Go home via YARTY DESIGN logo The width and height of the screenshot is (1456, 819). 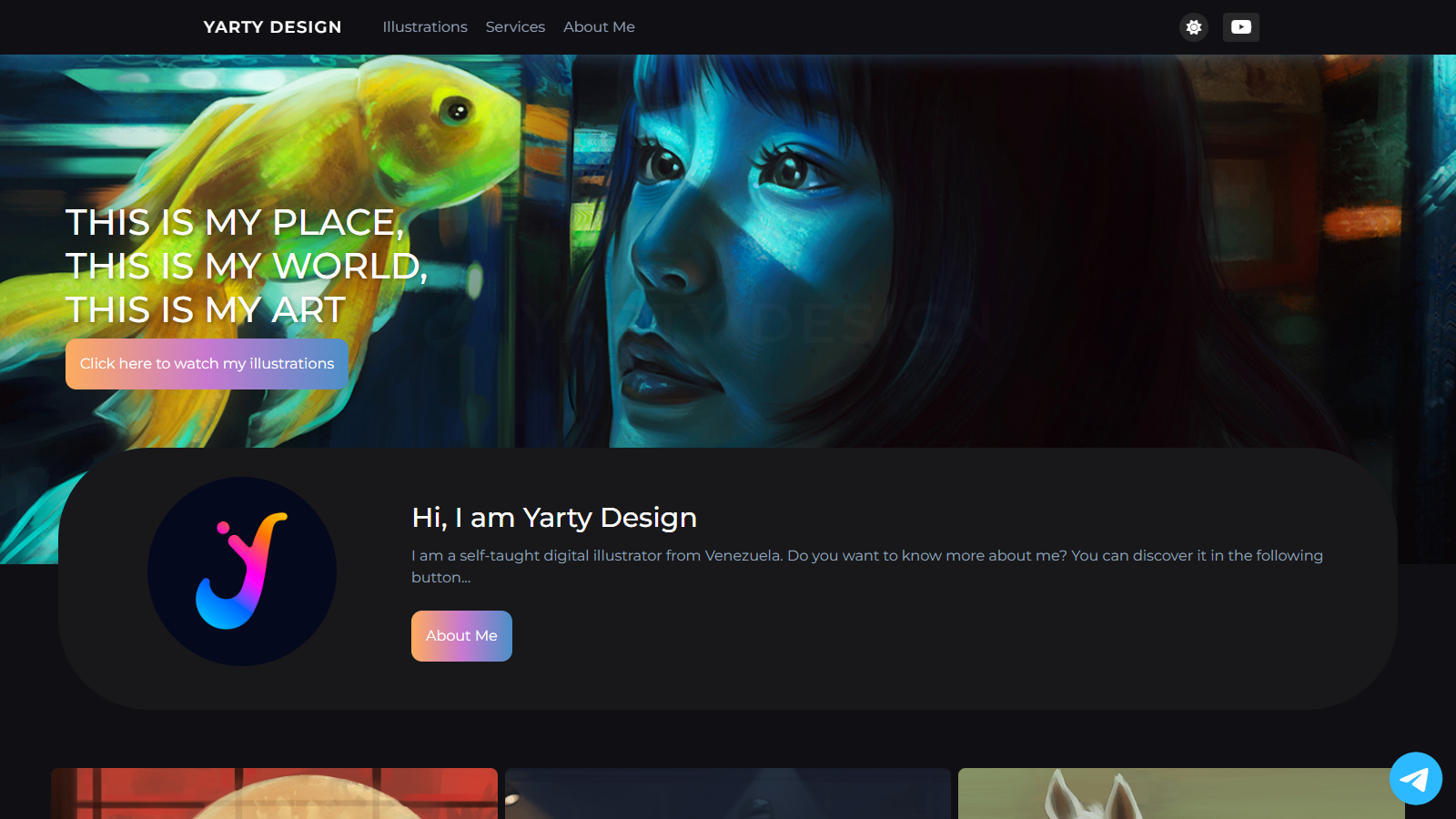272,27
